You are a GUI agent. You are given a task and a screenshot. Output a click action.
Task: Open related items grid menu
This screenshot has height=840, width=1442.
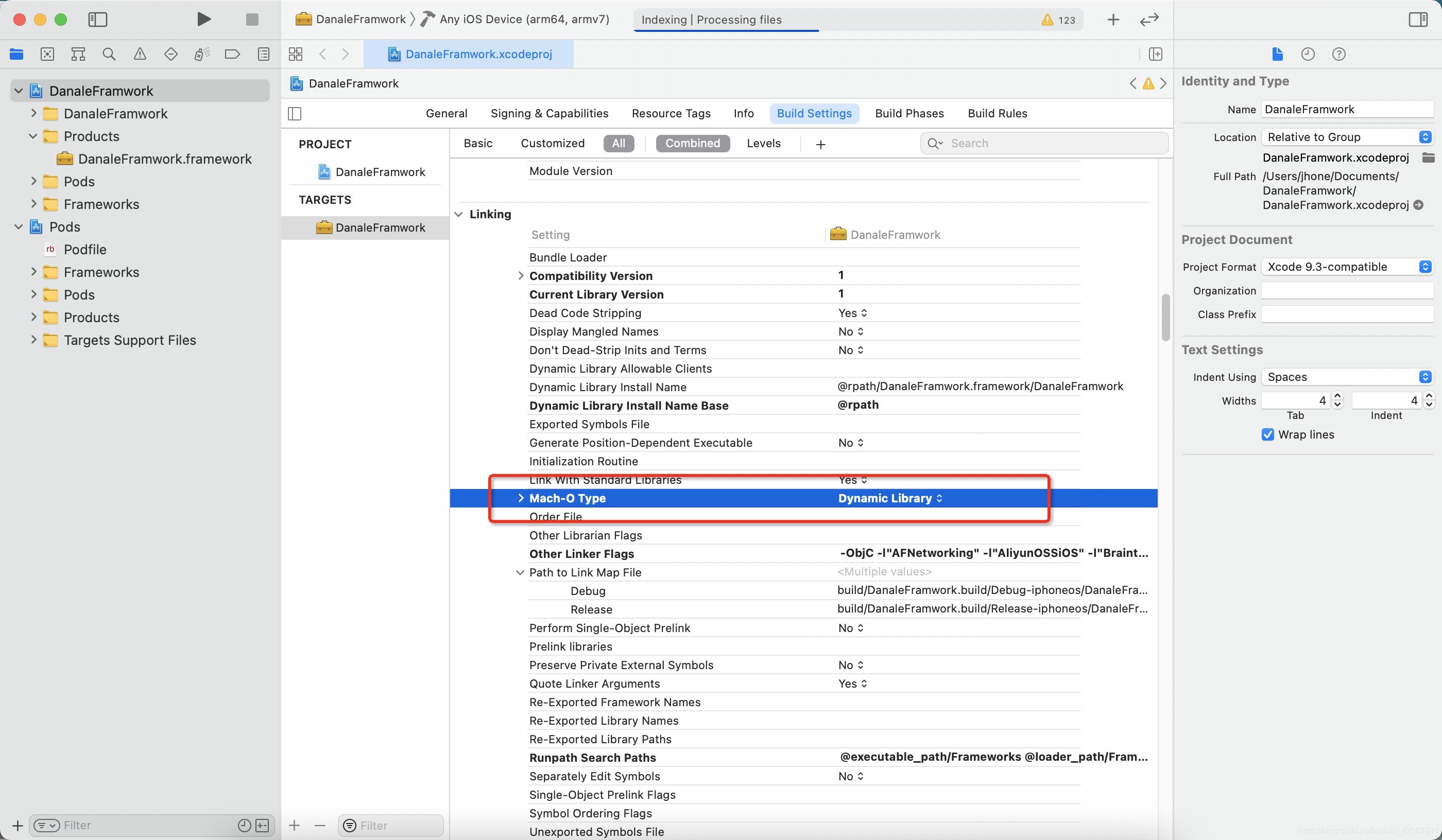point(295,55)
